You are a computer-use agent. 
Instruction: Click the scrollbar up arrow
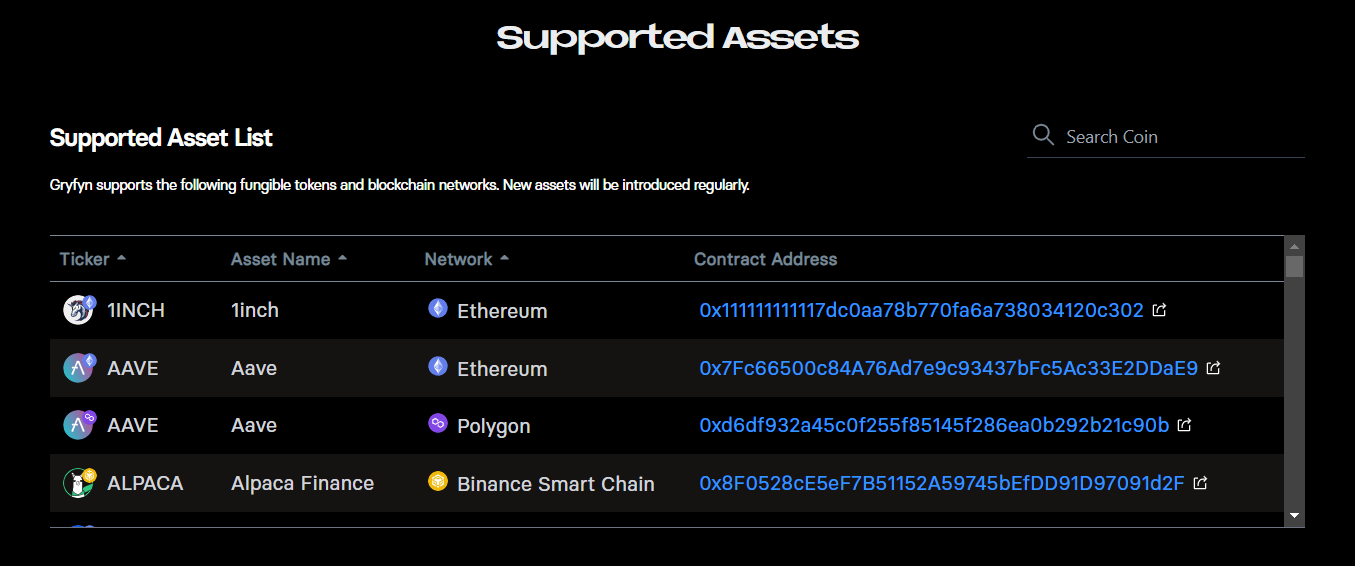click(x=1294, y=246)
